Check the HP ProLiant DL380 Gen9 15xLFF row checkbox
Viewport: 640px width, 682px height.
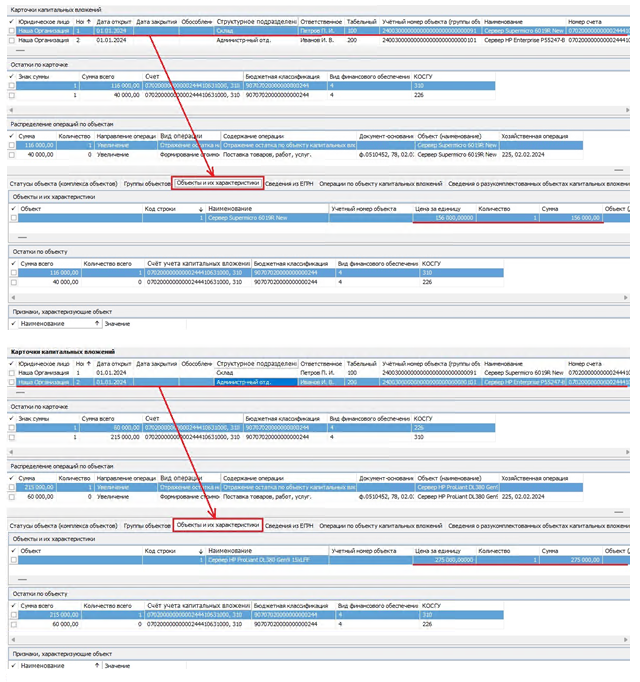point(12,559)
